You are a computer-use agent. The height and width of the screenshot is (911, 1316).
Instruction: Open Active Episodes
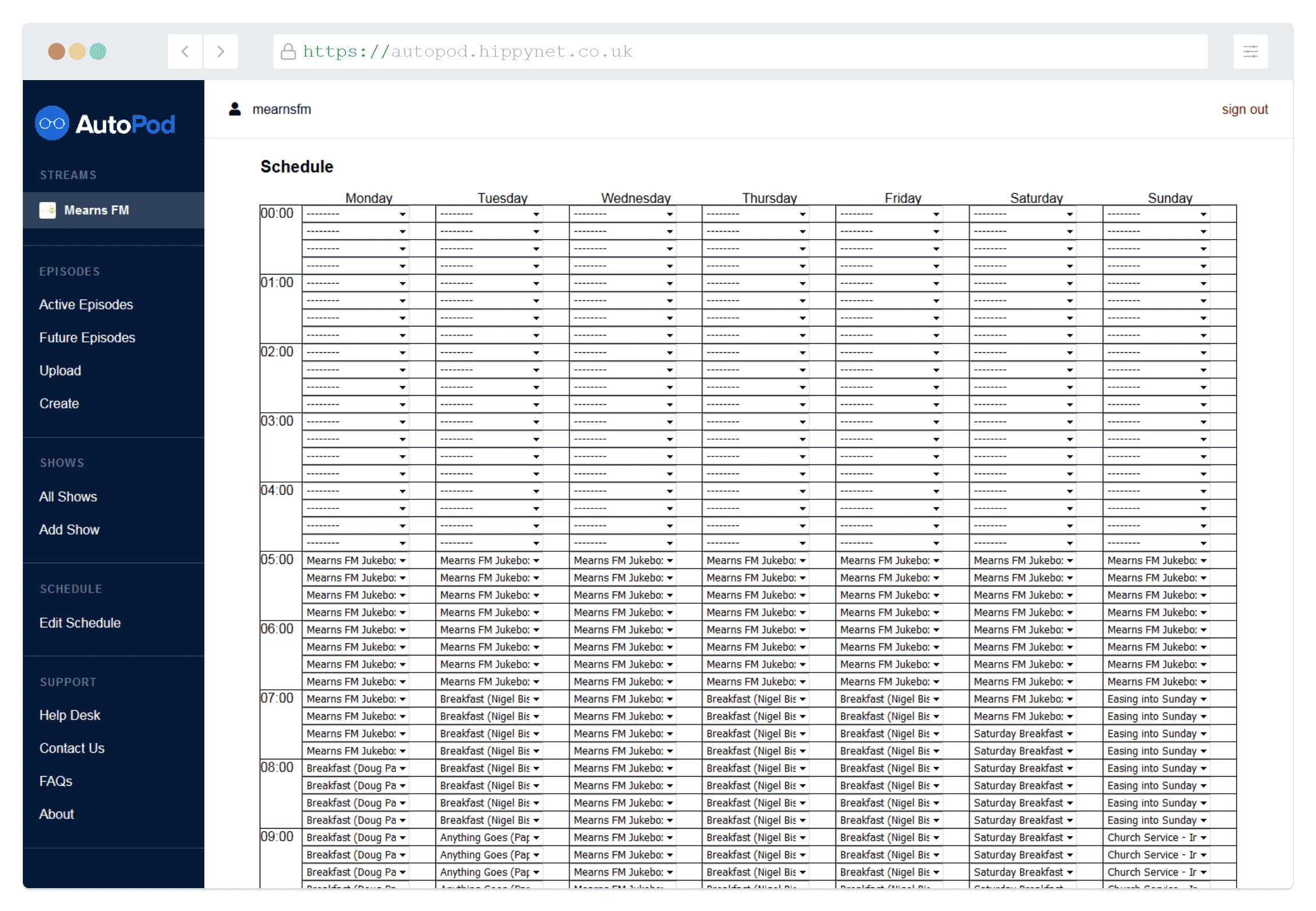[x=86, y=304]
